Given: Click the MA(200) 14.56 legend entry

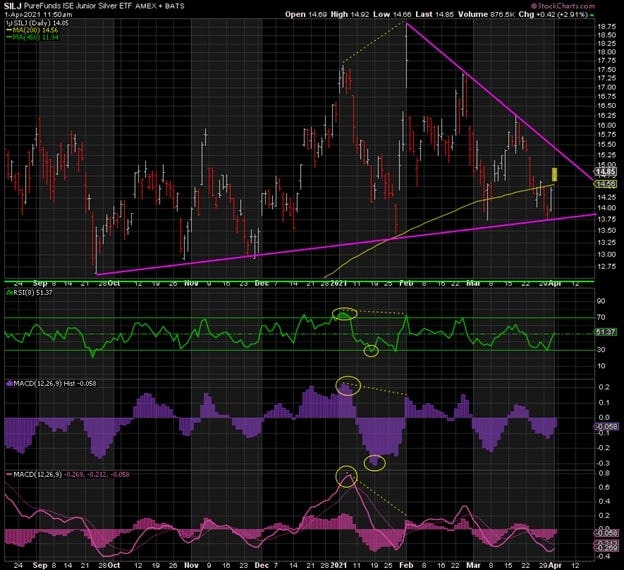Looking at the screenshot, I should (32, 30).
